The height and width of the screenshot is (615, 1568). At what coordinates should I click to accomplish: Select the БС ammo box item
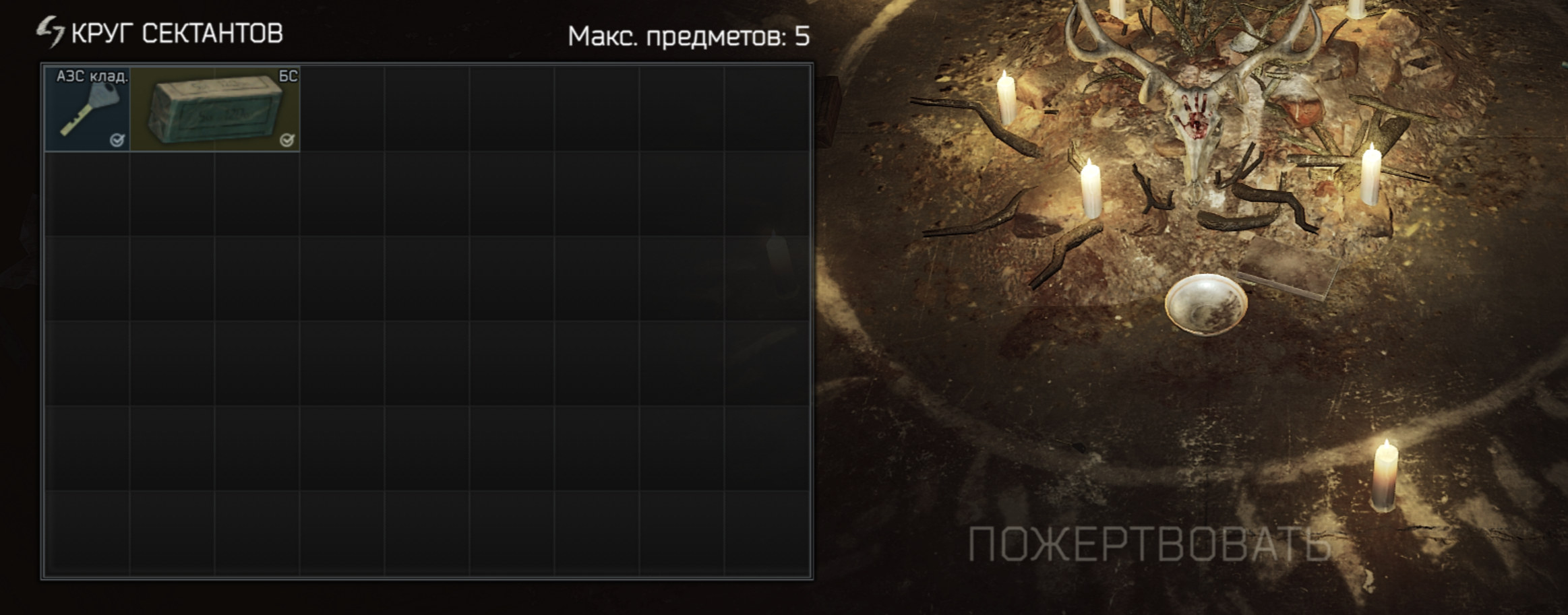pyautogui.click(x=215, y=108)
